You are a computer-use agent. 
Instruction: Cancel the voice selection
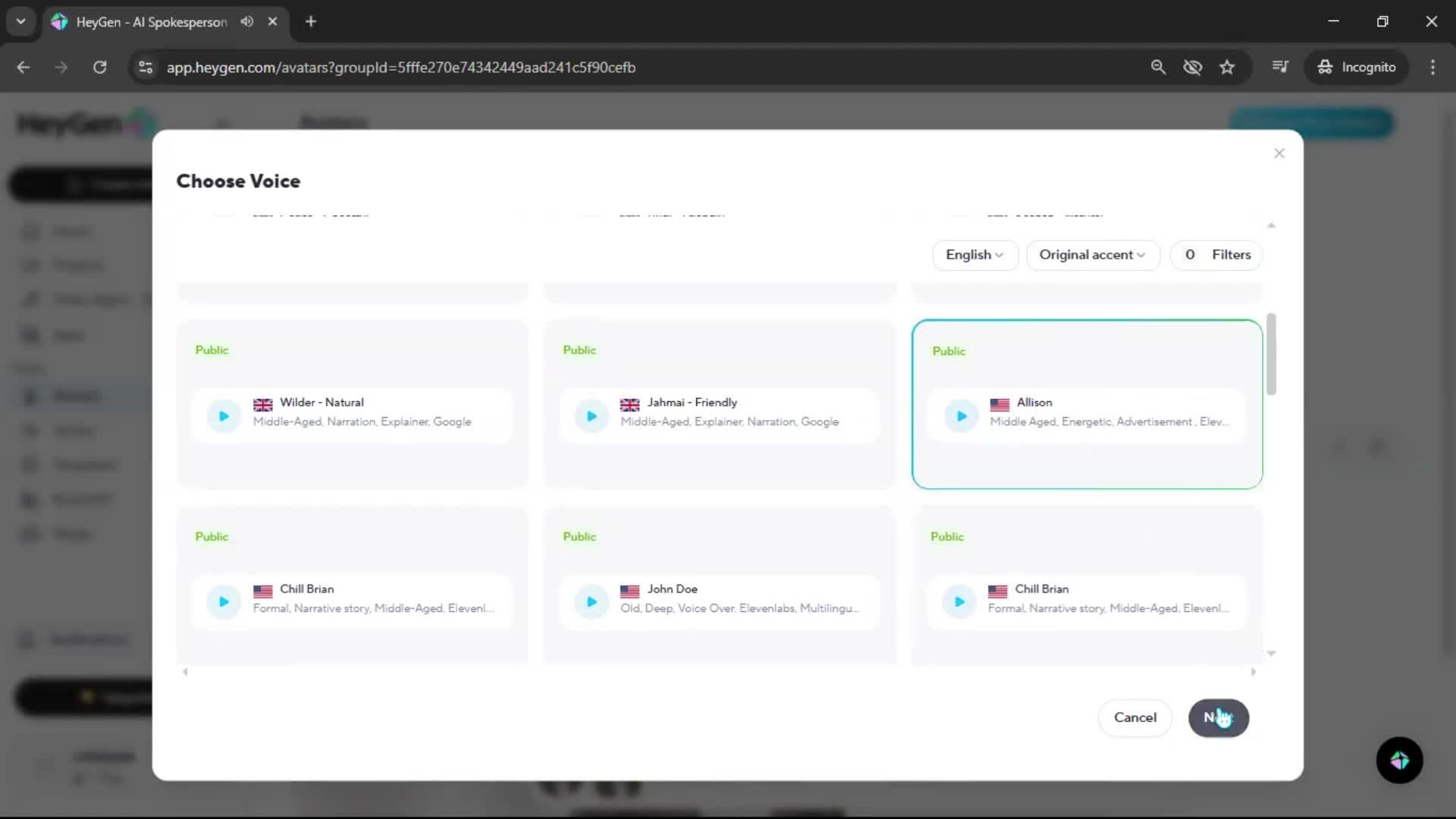(x=1134, y=717)
